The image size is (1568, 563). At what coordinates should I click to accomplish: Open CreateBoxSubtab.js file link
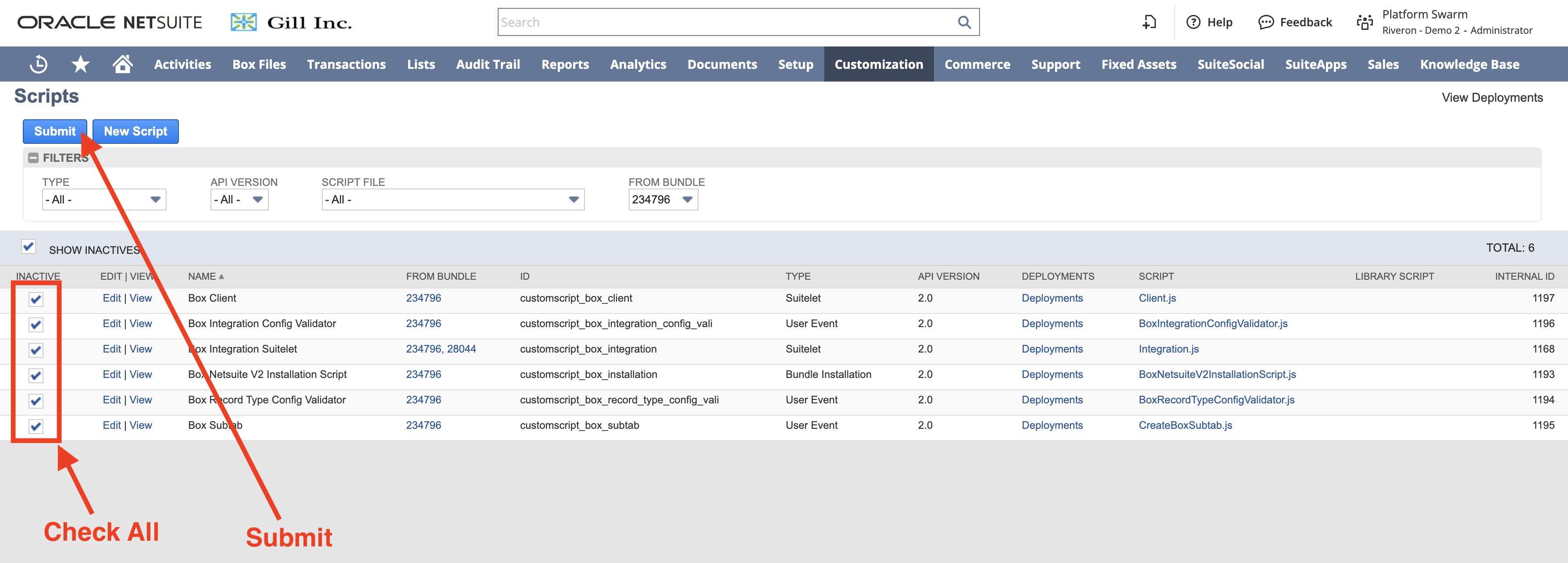point(1185,425)
